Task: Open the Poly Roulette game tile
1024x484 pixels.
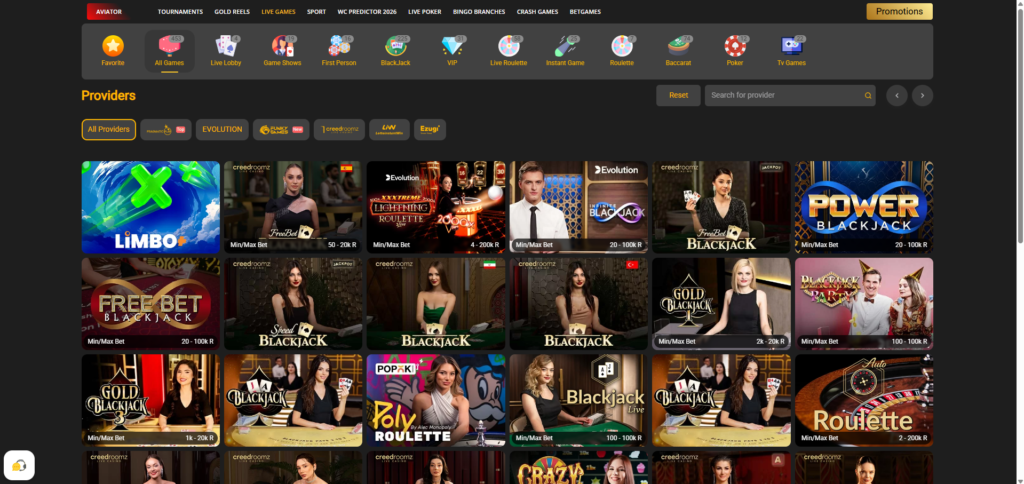Action: [436, 400]
